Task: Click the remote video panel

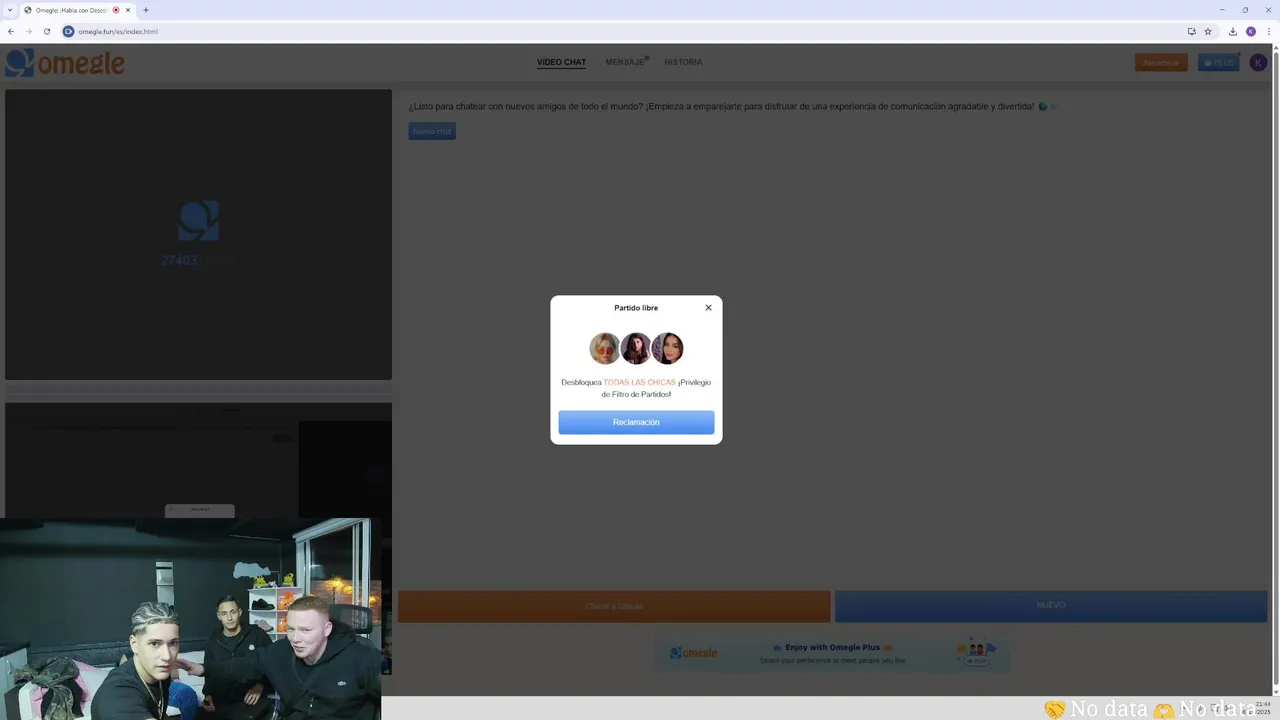Action: (x=198, y=235)
